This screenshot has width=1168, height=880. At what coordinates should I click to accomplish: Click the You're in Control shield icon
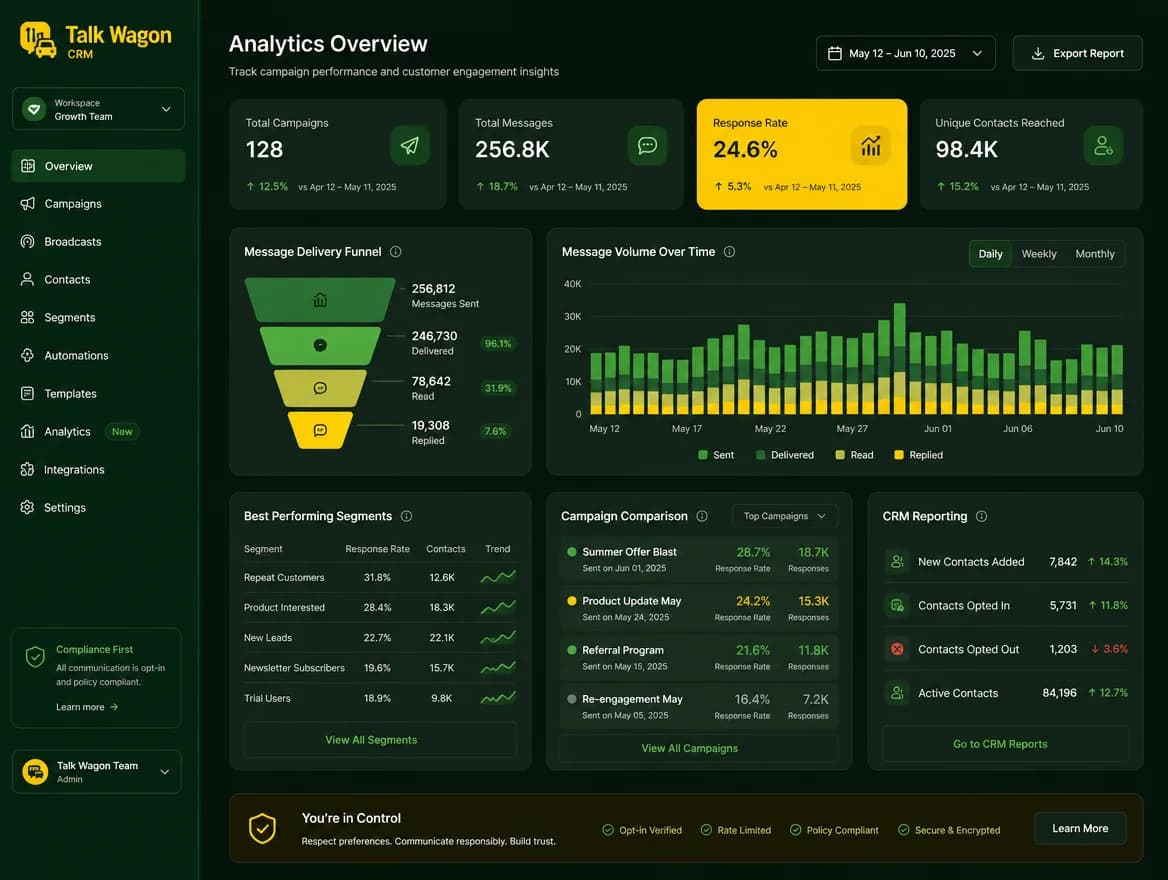pyautogui.click(x=262, y=828)
